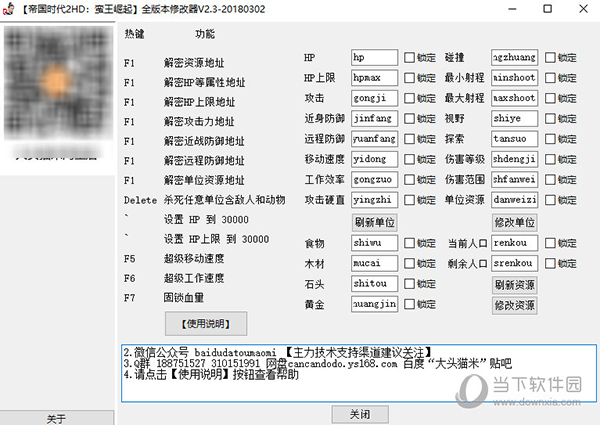Minimize the trainer window
600x425 pixels.
(x=512, y=9)
